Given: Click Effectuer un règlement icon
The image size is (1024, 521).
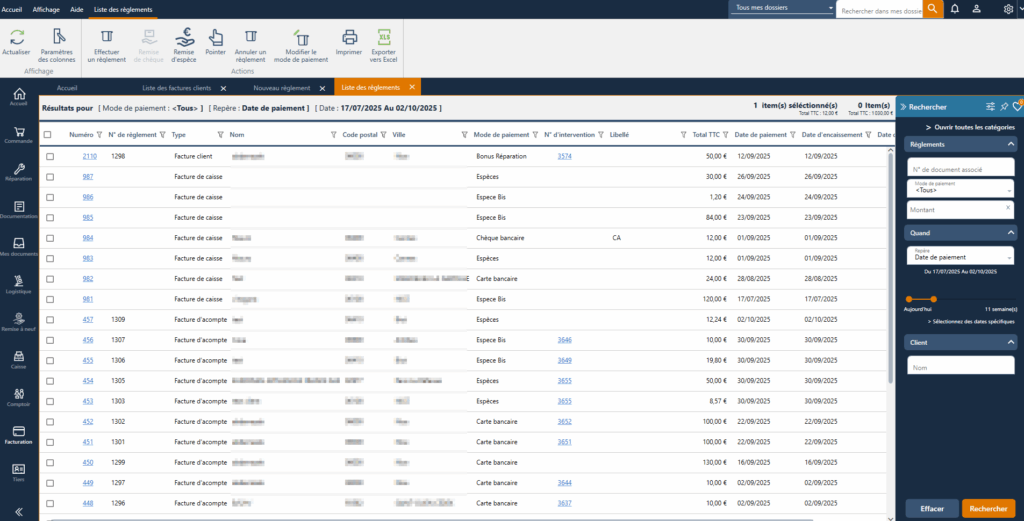Looking at the screenshot, I should 106,37.
